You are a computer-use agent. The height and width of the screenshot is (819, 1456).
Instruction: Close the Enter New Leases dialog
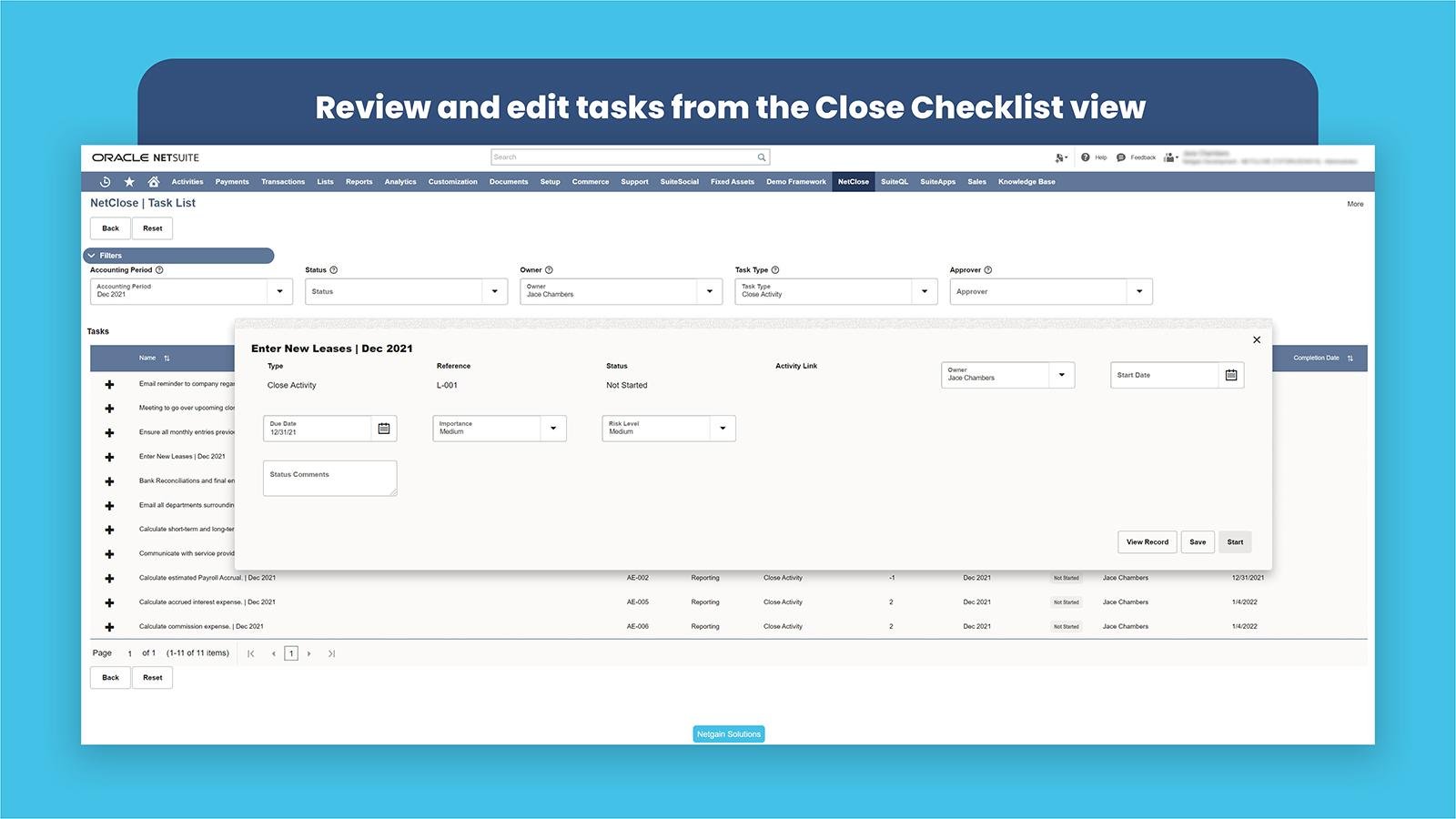[x=1257, y=339]
